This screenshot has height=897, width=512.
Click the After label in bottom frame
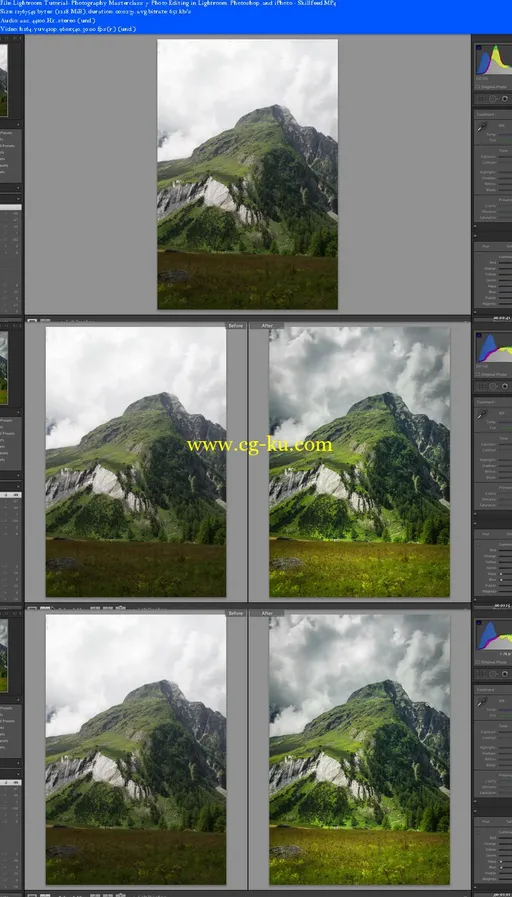click(267, 613)
